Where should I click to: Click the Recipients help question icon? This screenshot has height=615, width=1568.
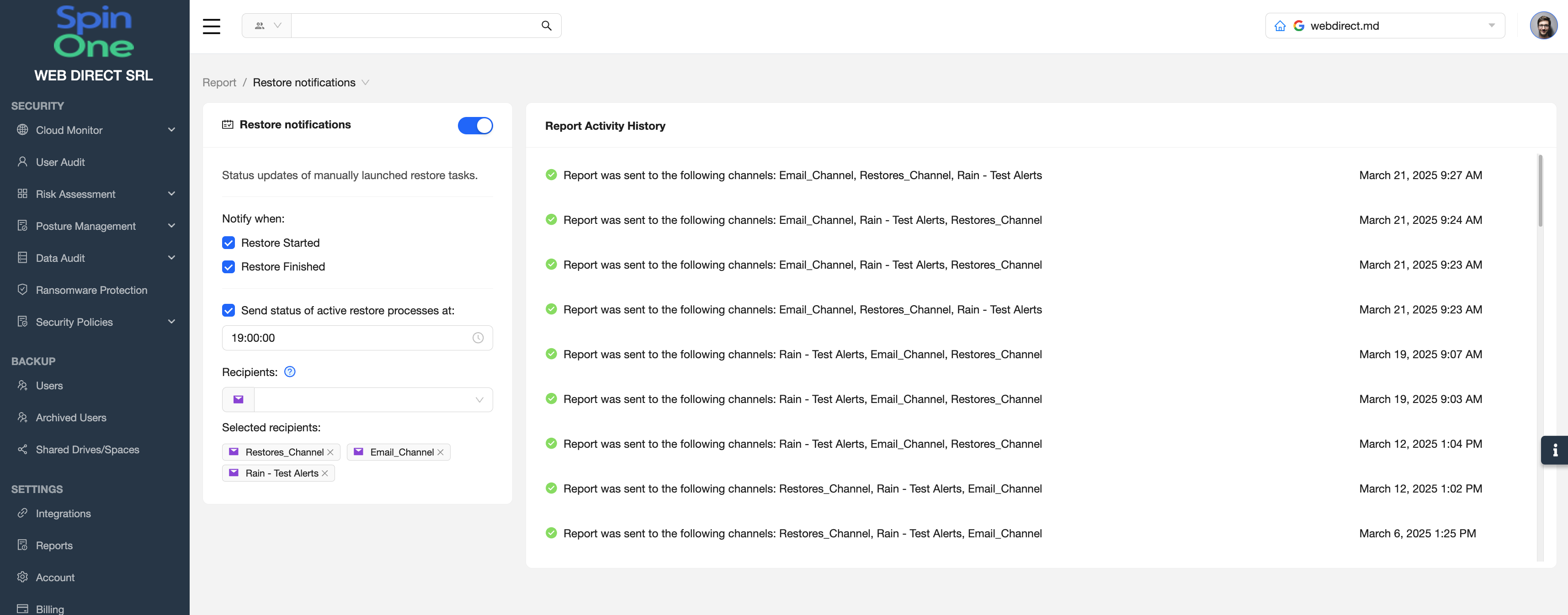tap(290, 371)
